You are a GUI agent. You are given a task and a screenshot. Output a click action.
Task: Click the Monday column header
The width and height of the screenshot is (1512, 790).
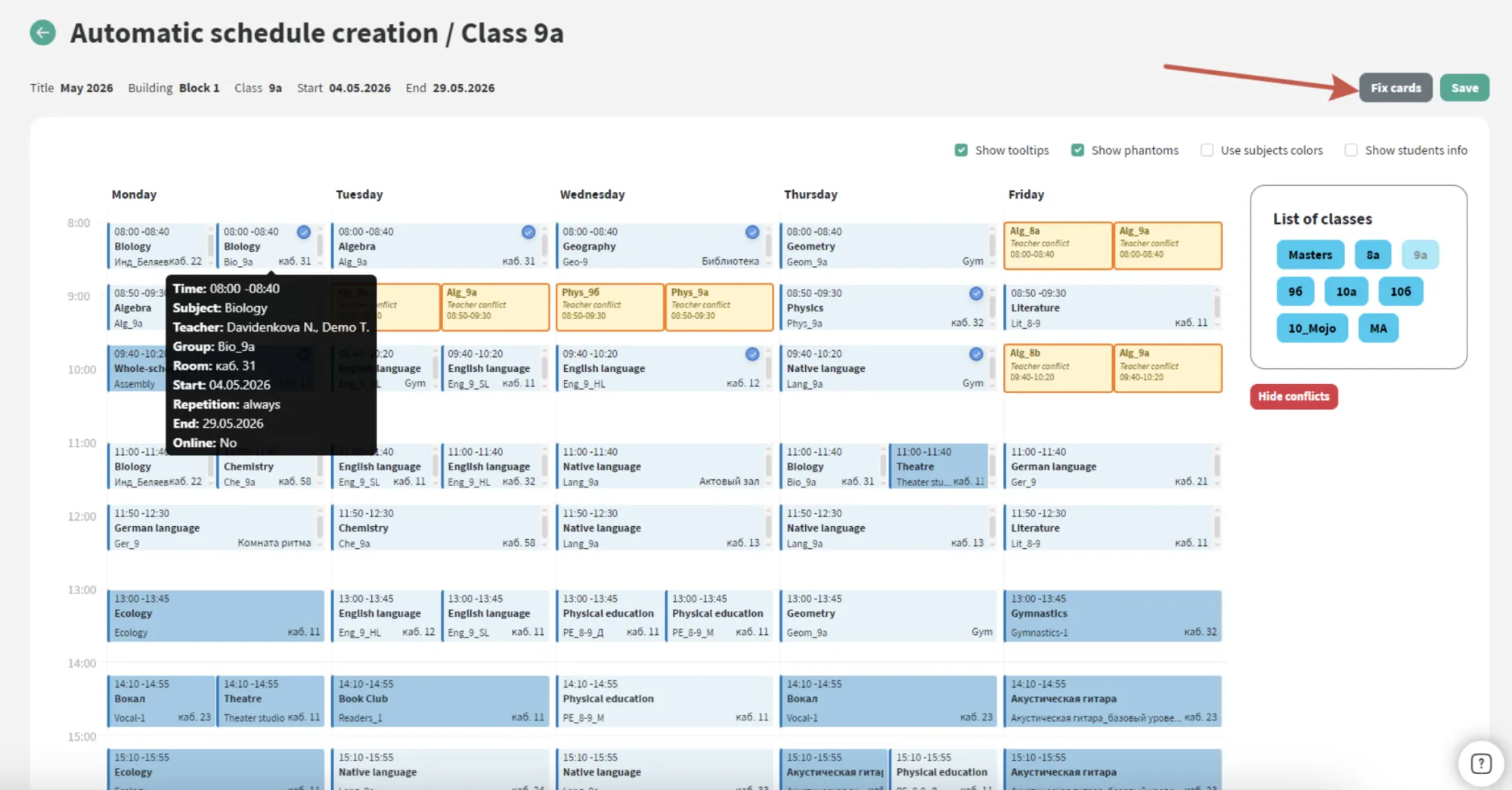[134, 194]
